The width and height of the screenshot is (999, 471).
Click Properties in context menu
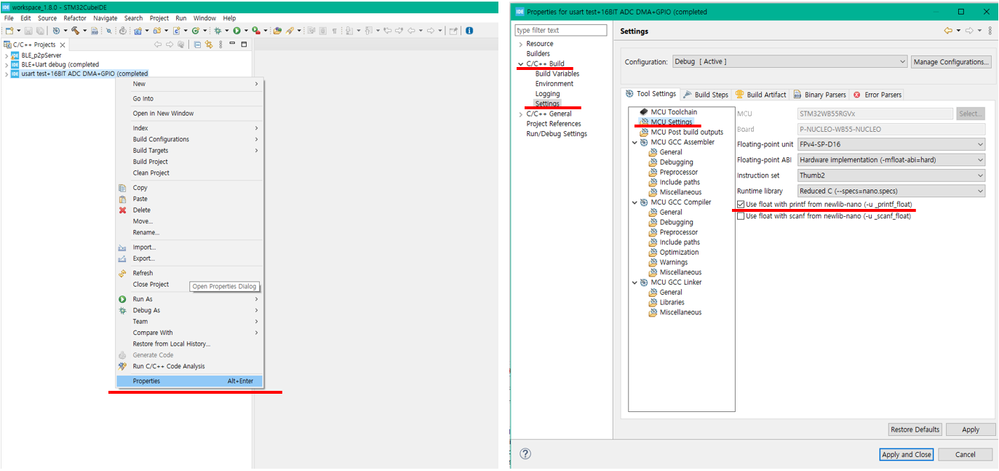click(x=189, y=381)
